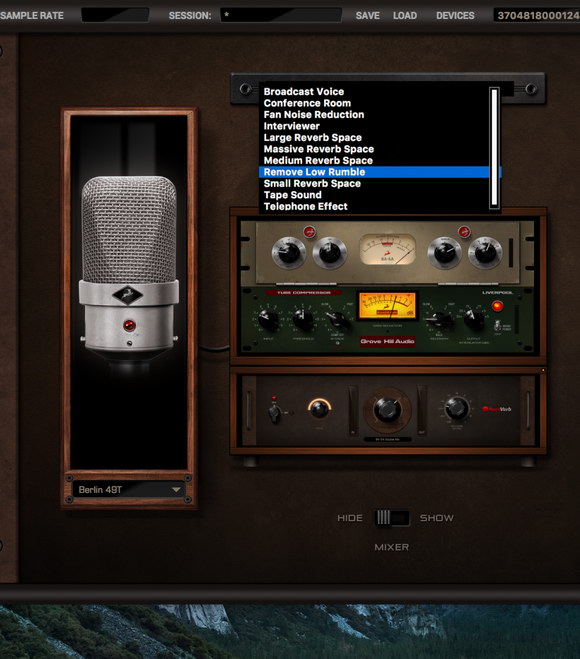Open the Sample Rate dropdown field
580x659 pixels.
pos(115,16)
